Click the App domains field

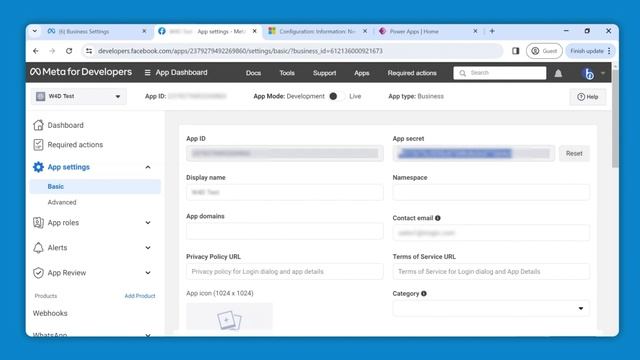(x=284, y=231)
